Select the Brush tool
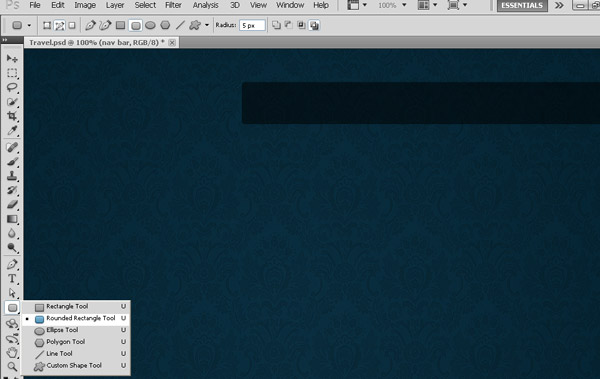This screenshot has height=379, width=600. point(12,162)
